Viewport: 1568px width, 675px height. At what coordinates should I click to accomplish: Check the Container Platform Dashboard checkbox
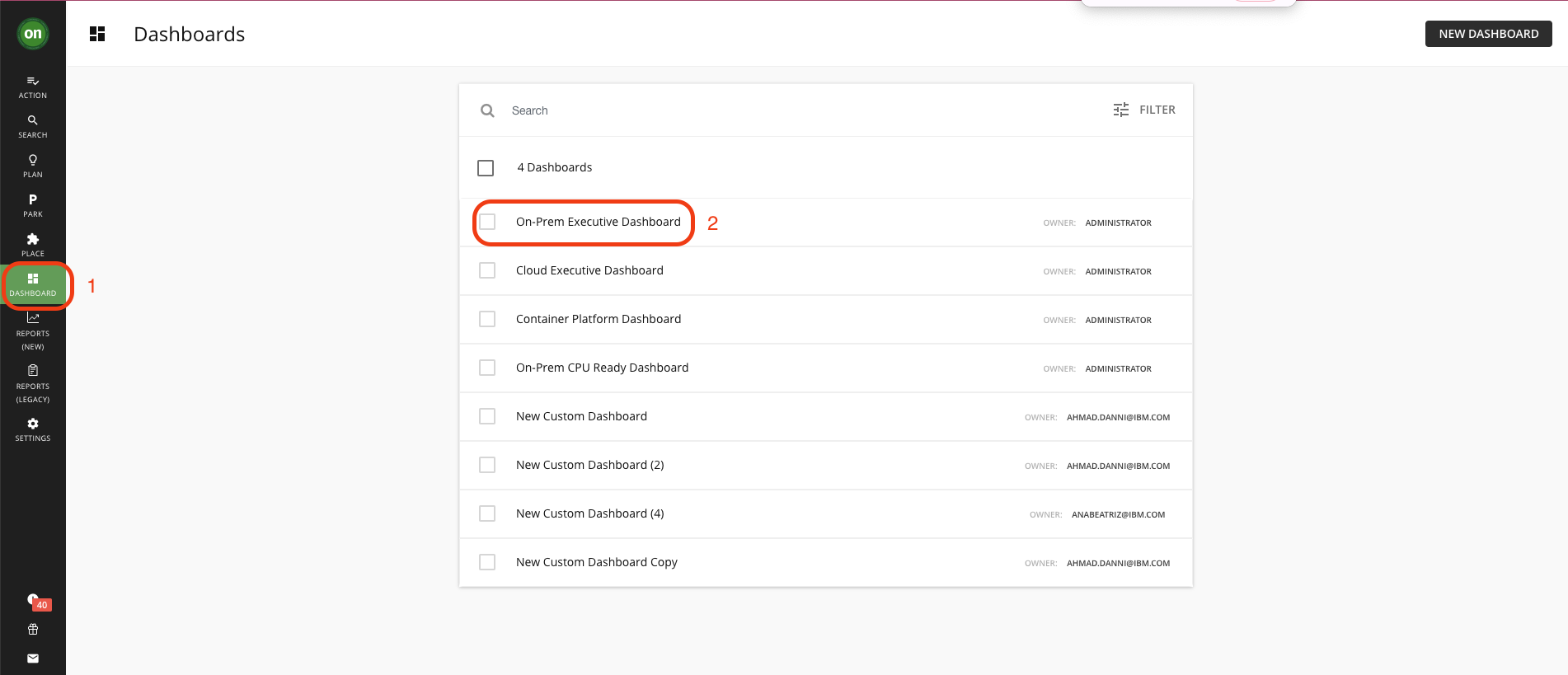tap(487, 319)
